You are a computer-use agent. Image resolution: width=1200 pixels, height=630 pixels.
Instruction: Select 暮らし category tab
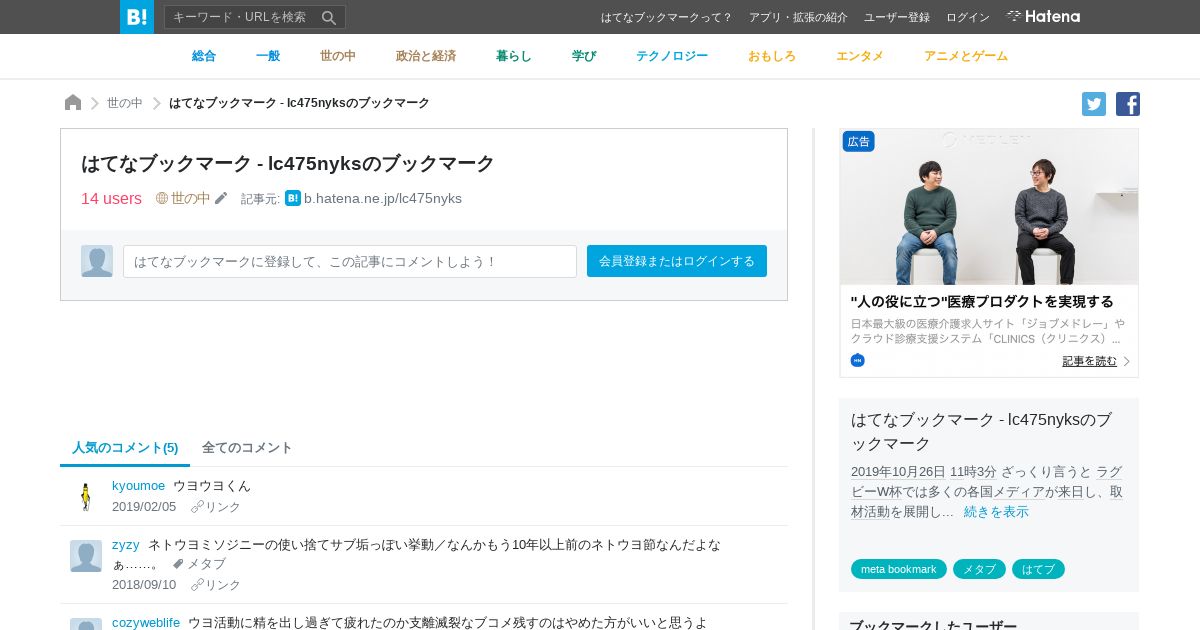pos(514,56)
